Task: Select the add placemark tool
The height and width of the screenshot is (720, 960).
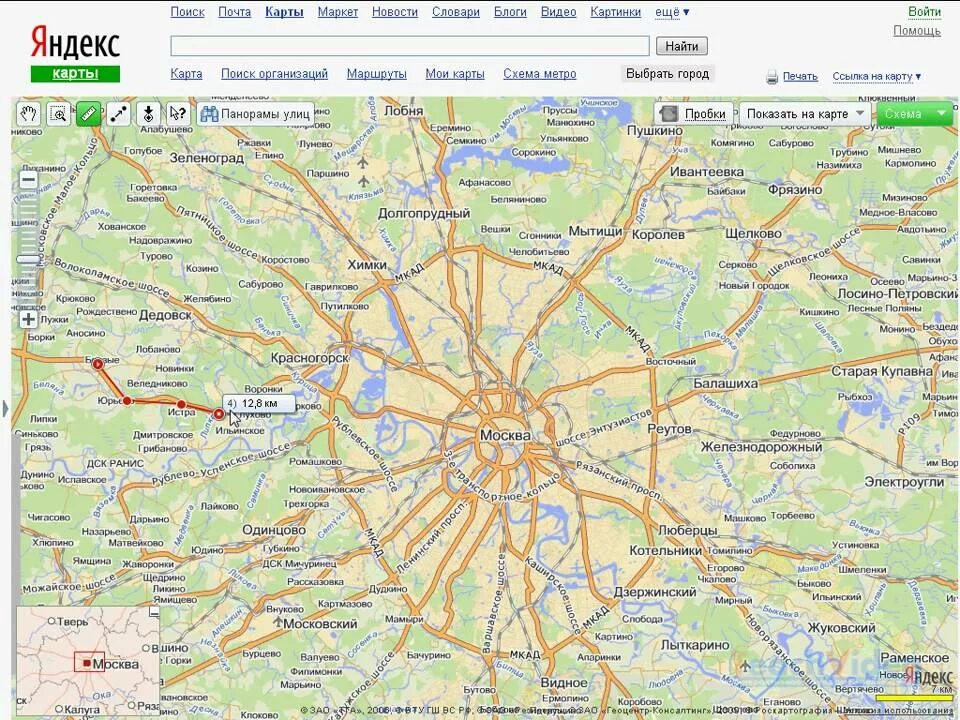Action: 148,113
